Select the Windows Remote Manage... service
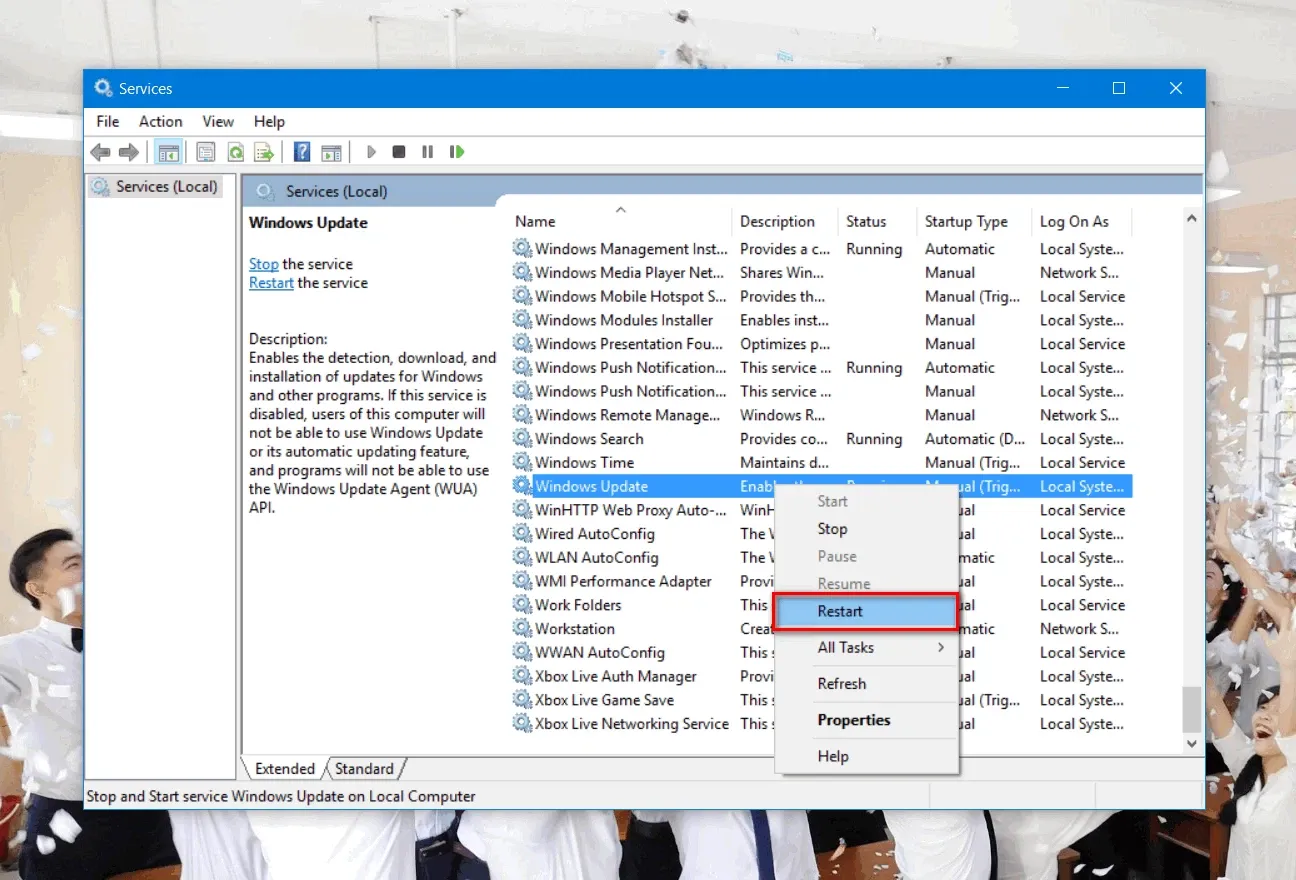1296x880 pixels. tap(820, 415)
